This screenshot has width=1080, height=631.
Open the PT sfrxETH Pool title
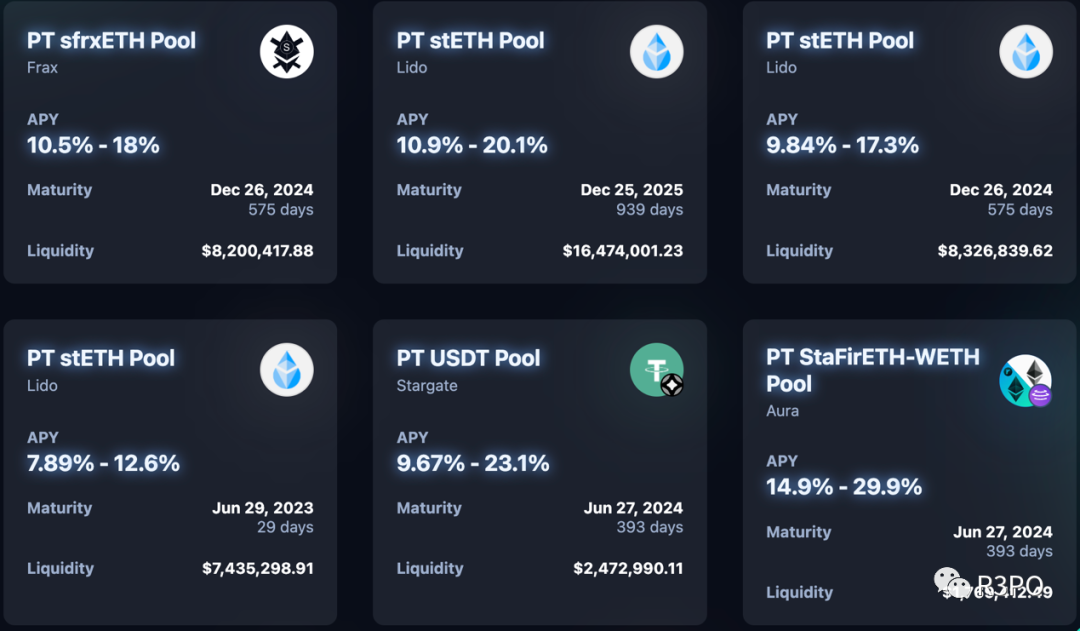click(x=112, y=41)
